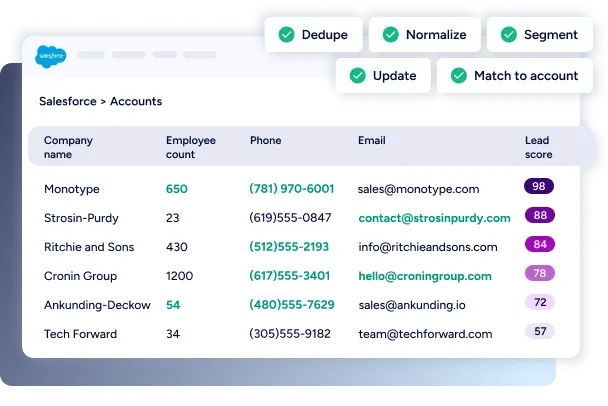Select company name Strosin-Purdy
Screen dimensions: 608x406
point(81,218)
